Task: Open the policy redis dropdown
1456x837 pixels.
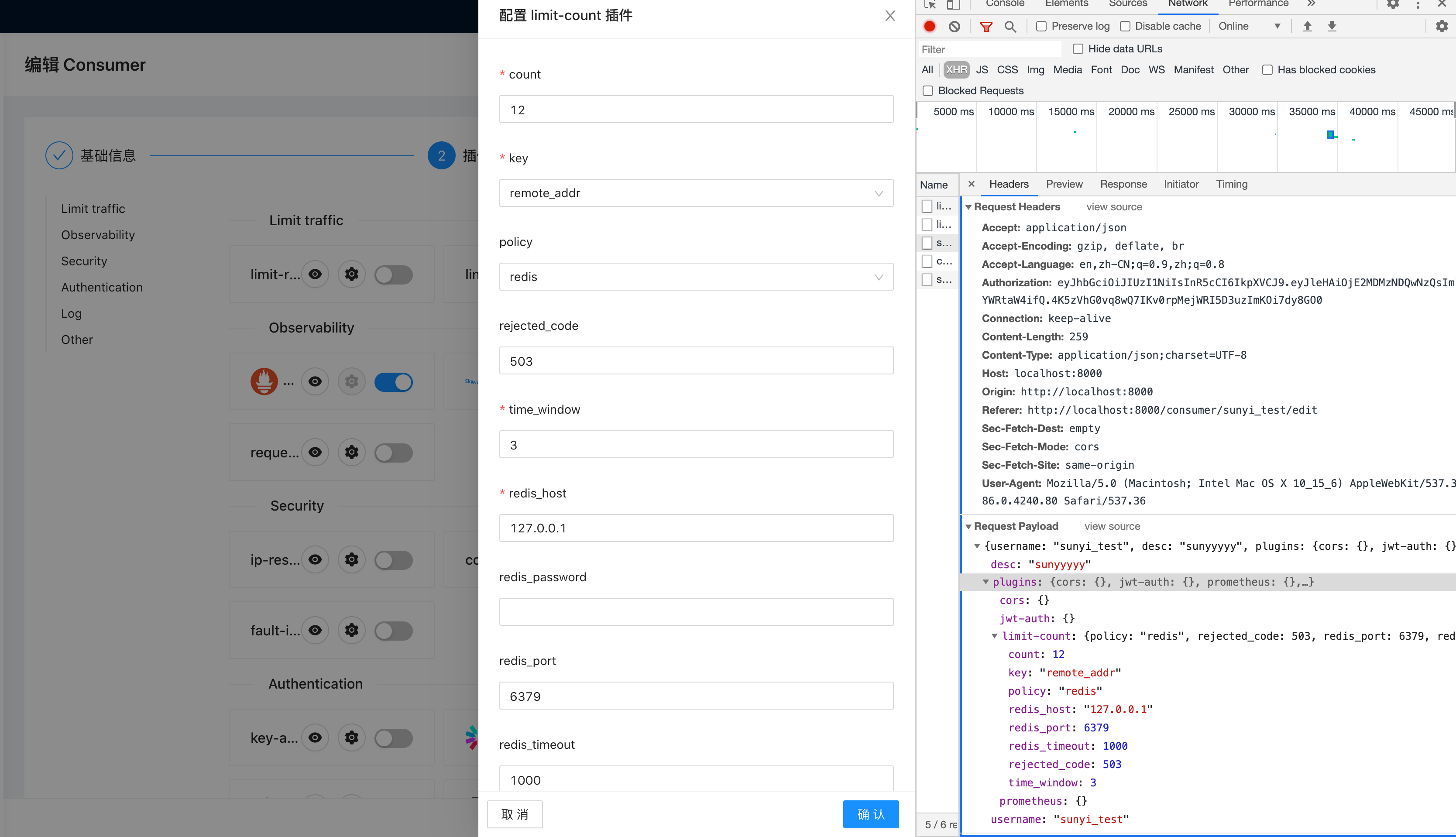Action: point(696,277)
